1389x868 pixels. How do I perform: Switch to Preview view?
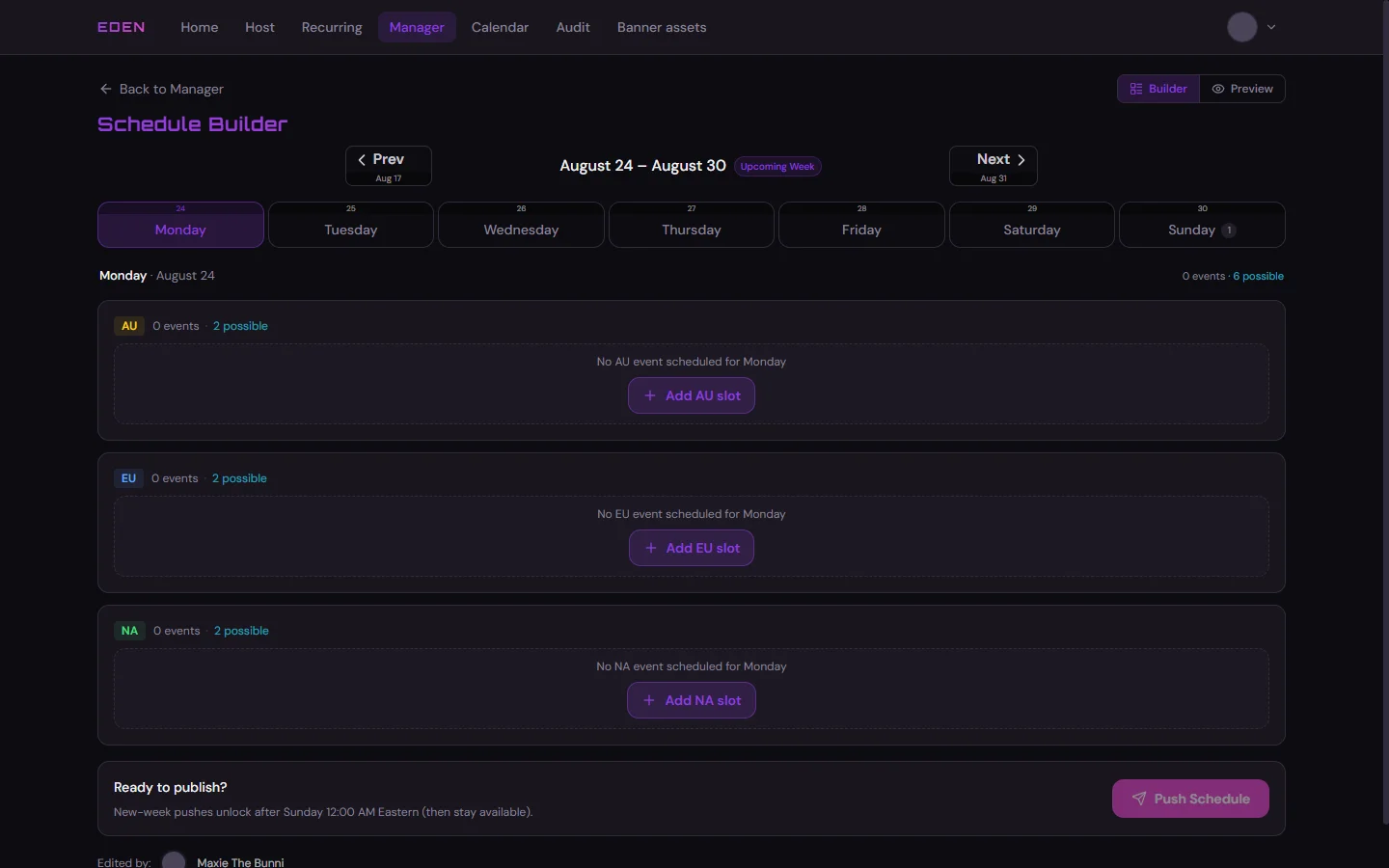[1242, 89]
